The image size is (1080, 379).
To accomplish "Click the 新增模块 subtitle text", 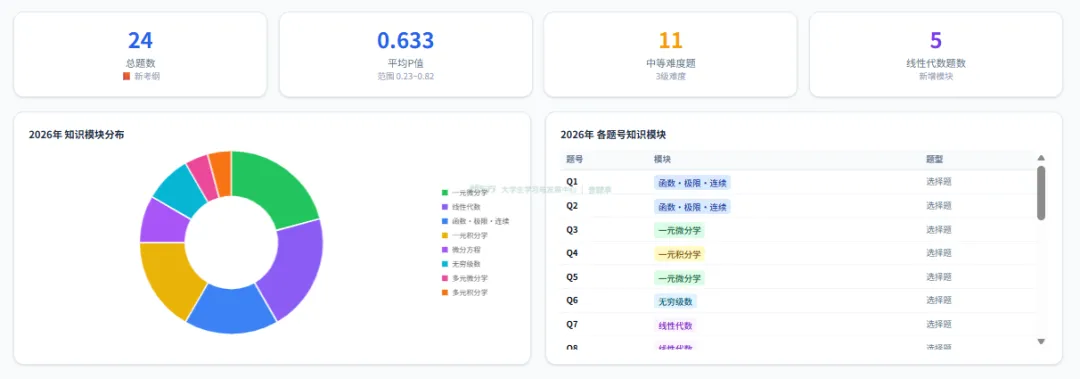I will coord(935,76).
